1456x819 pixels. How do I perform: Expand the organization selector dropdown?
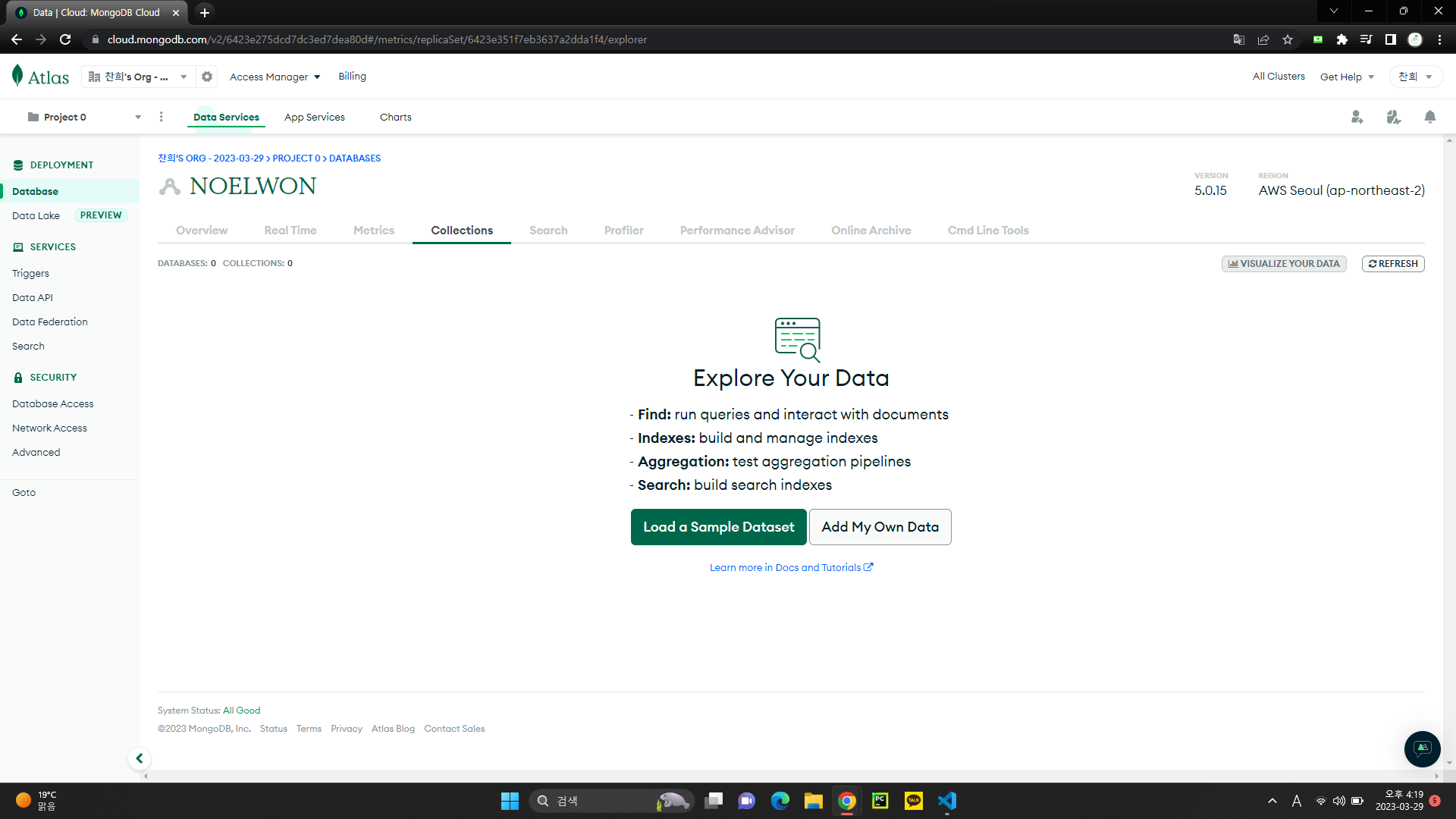click(138, 77)
